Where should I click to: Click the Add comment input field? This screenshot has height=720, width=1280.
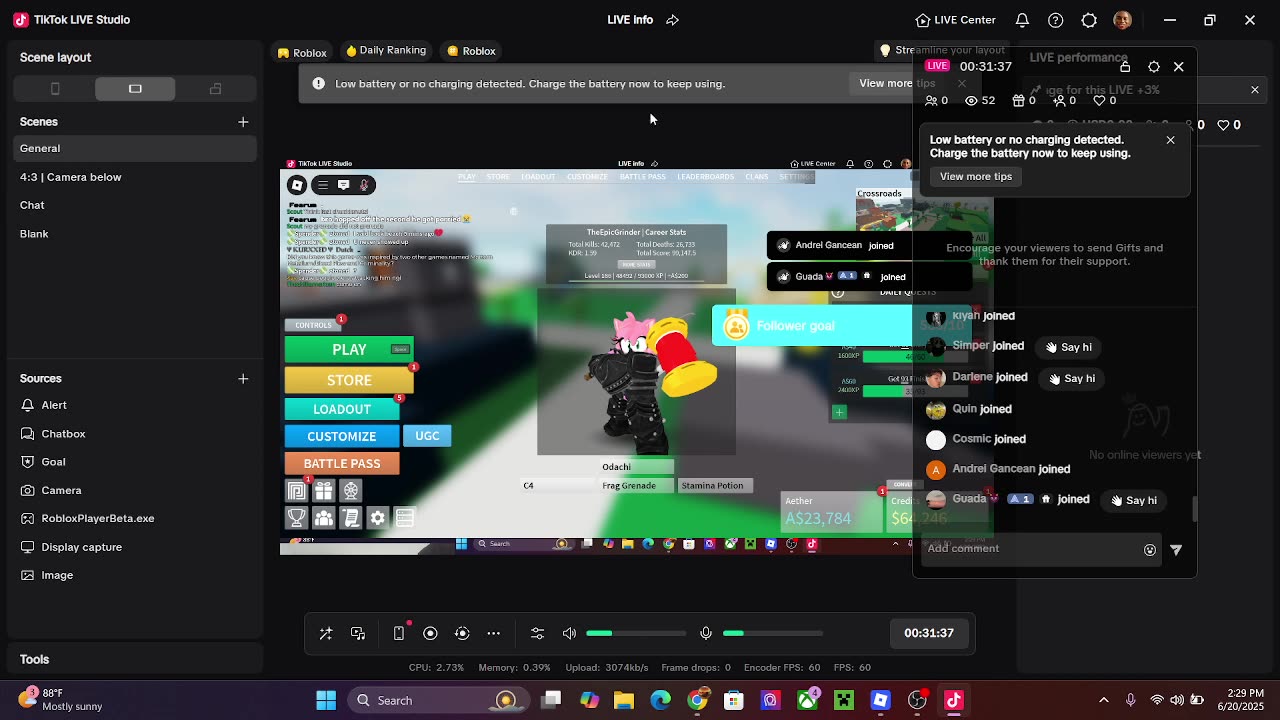pyautogui.click(x=1030, y=549)
